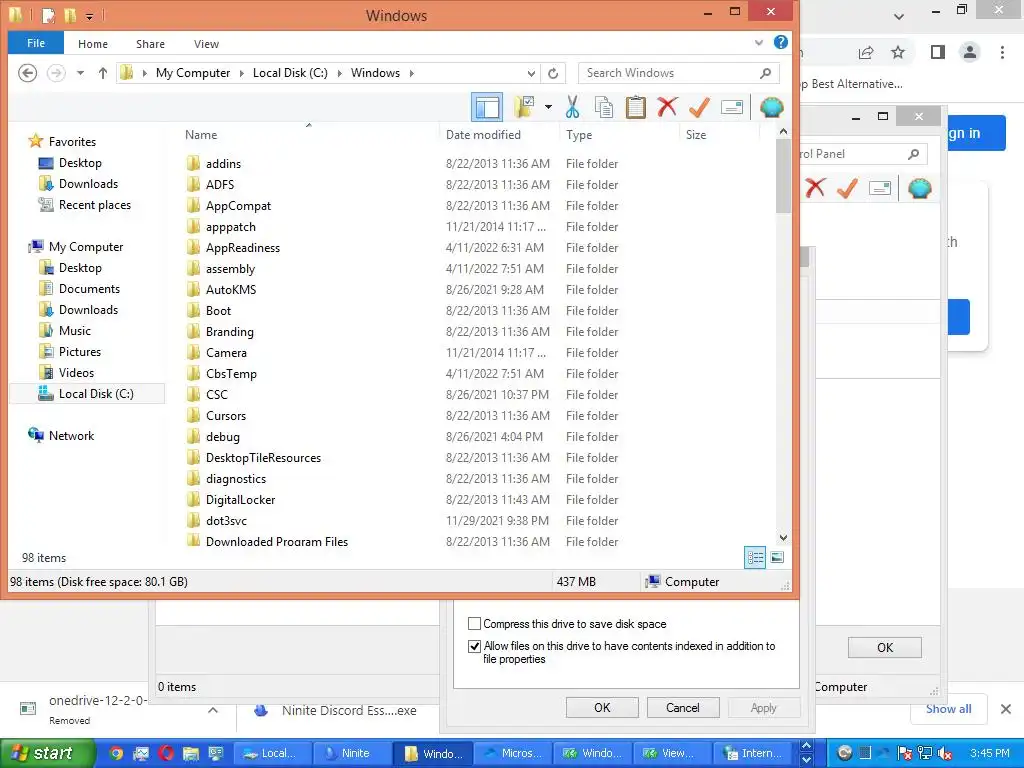Launch Chrome from the quick launch bar
Image resolution: width=1024 pixels, height=768 pixels.
[x=116, y=754]
